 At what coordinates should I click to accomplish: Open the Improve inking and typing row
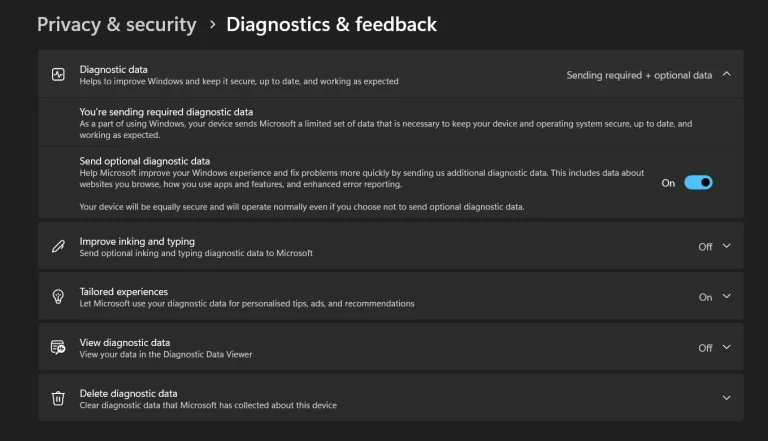(x=137, y=241)
